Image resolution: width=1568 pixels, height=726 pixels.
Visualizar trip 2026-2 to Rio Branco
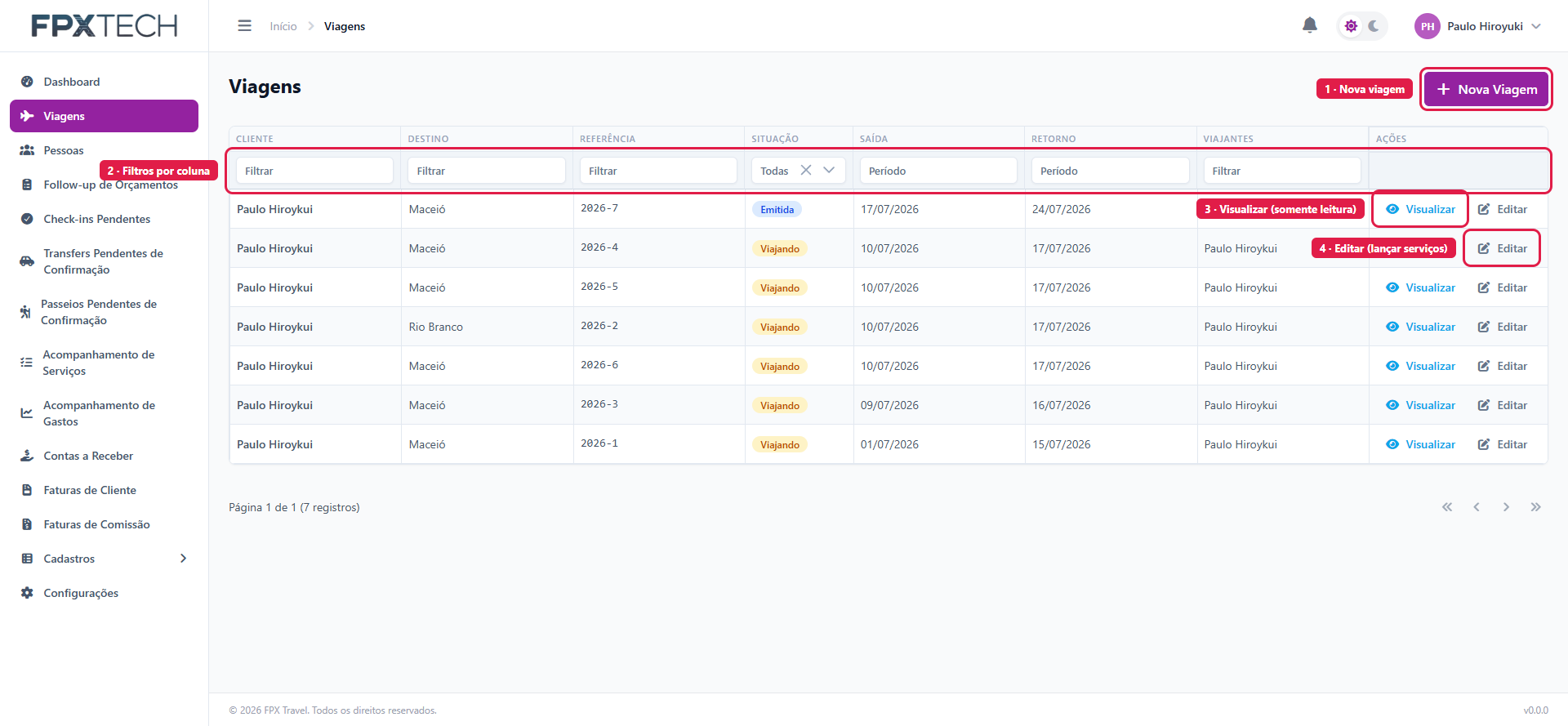[1421, 327]
